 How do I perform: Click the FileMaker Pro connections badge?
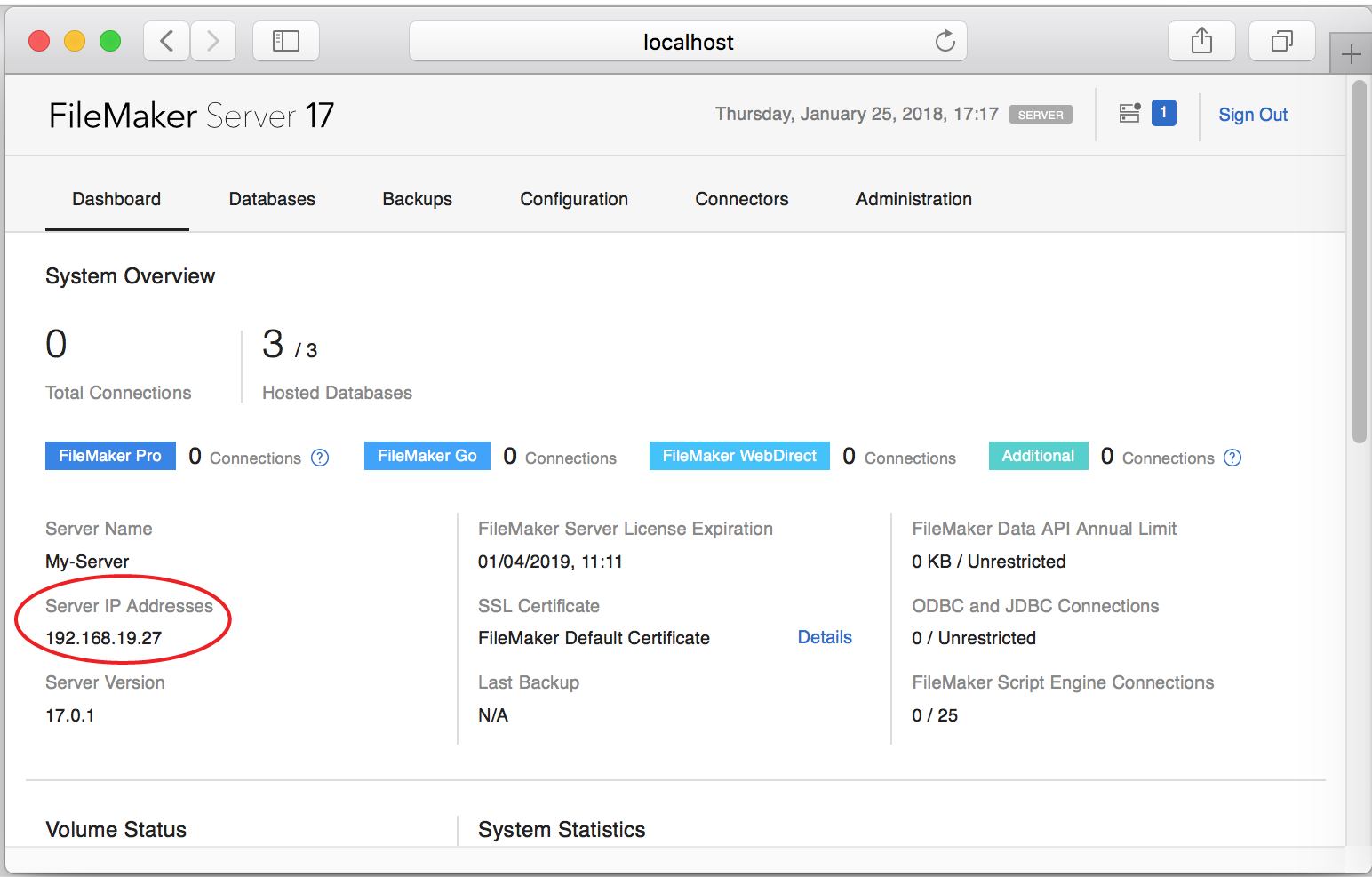pyautogui.click(x=110, y=456)
